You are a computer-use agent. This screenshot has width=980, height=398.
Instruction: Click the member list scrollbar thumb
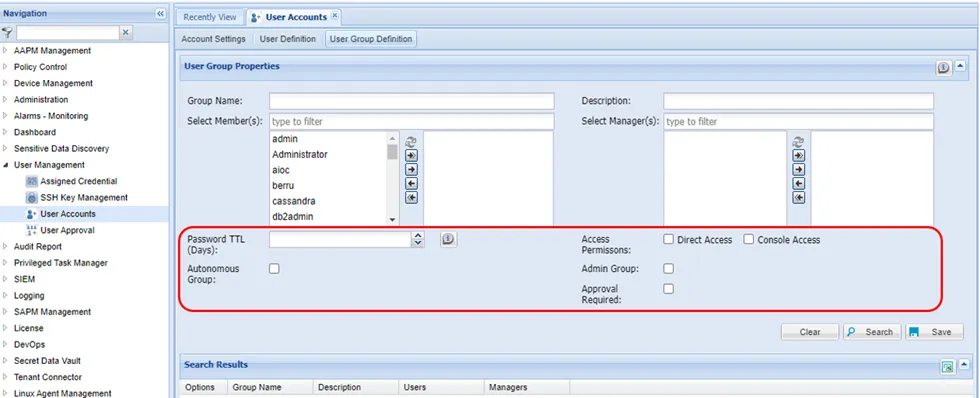392,152
